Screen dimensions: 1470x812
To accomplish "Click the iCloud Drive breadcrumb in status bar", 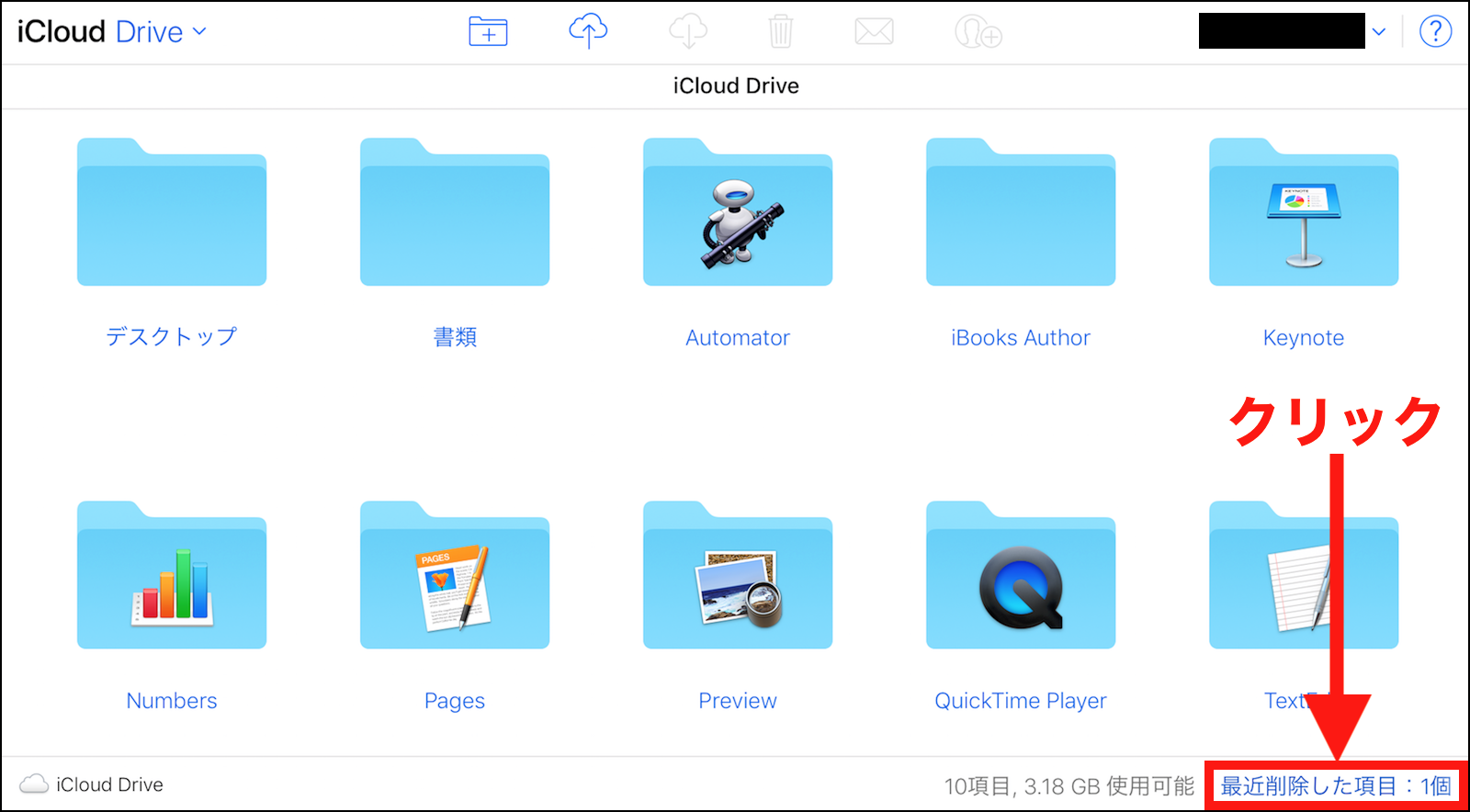I will [109, 784].
